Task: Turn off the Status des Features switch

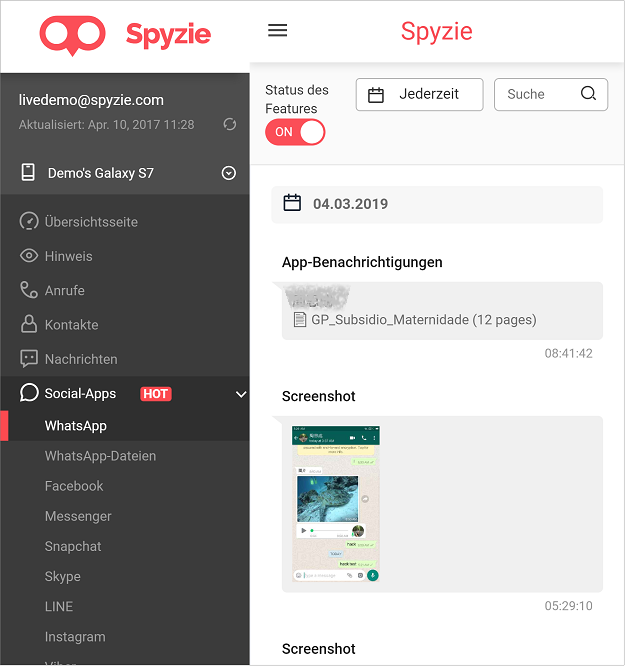Action: (x=295, y=132)
